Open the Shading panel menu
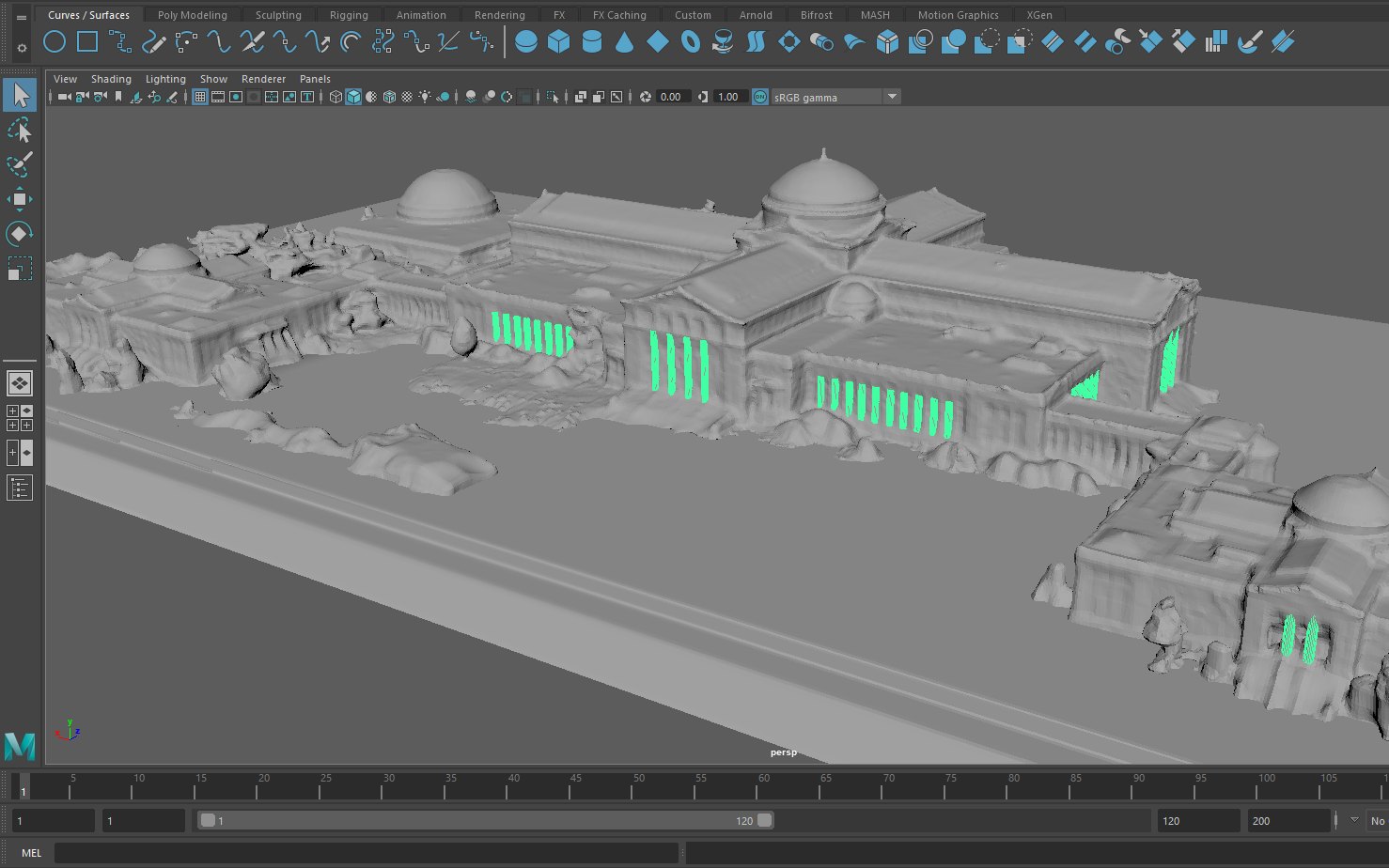 pos(111,79)
